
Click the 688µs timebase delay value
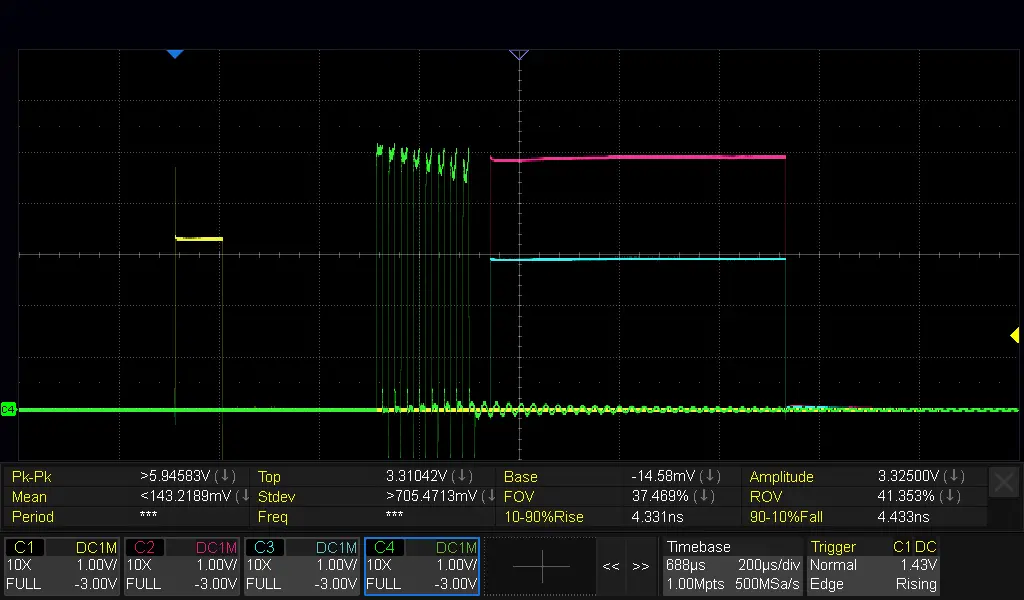click(x=685, y=565)
